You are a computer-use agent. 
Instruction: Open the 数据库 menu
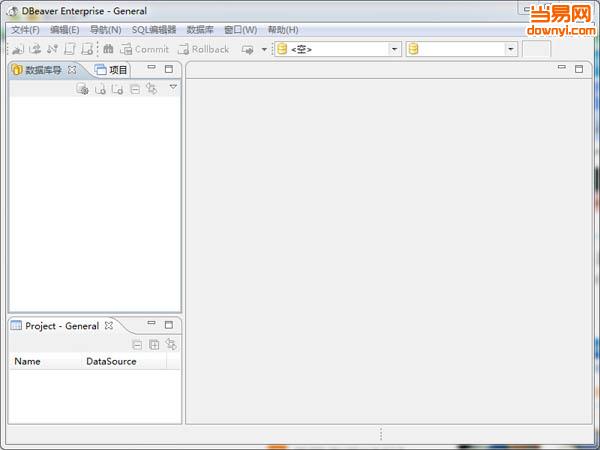click(x=200, y=30)
